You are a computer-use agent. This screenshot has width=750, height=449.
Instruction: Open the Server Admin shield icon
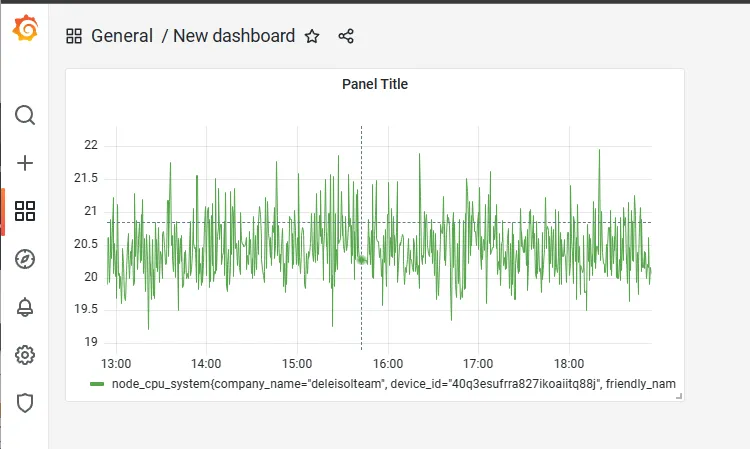coord(25,403)
